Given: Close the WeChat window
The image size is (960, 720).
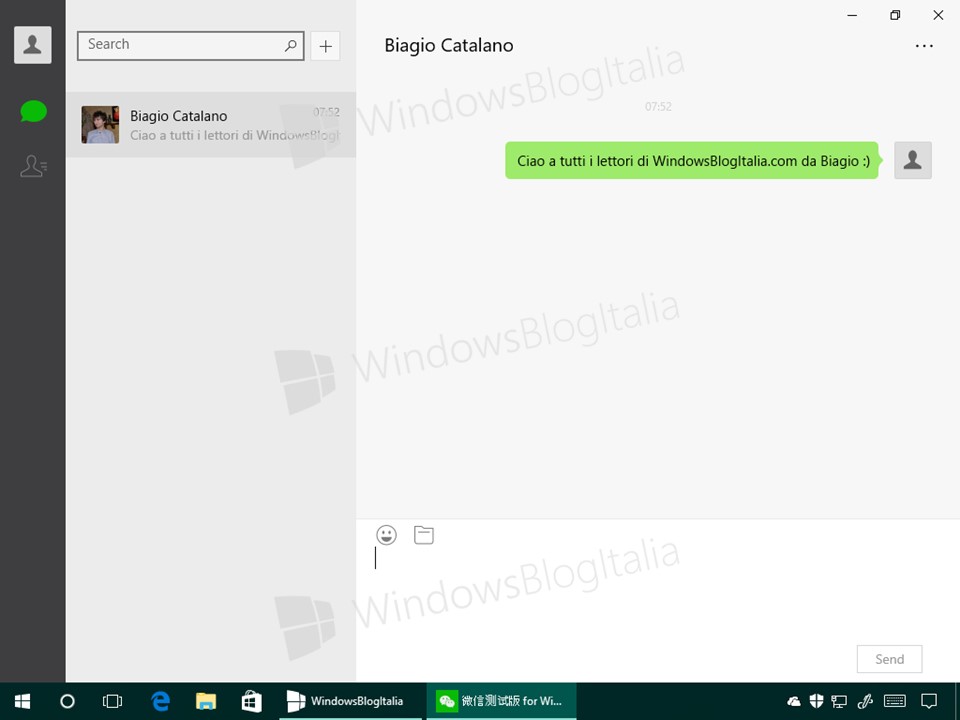Looking at the screenshot, I should pos(938,15).
